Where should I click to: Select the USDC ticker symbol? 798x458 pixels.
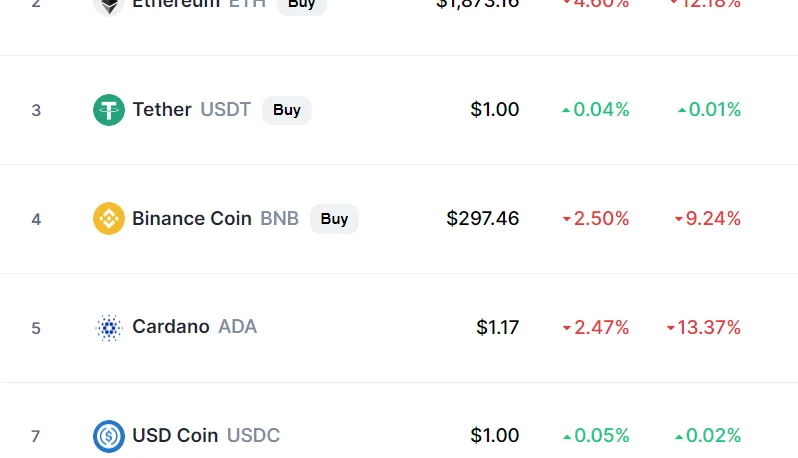pyautogui.click(x=253, y=436)
